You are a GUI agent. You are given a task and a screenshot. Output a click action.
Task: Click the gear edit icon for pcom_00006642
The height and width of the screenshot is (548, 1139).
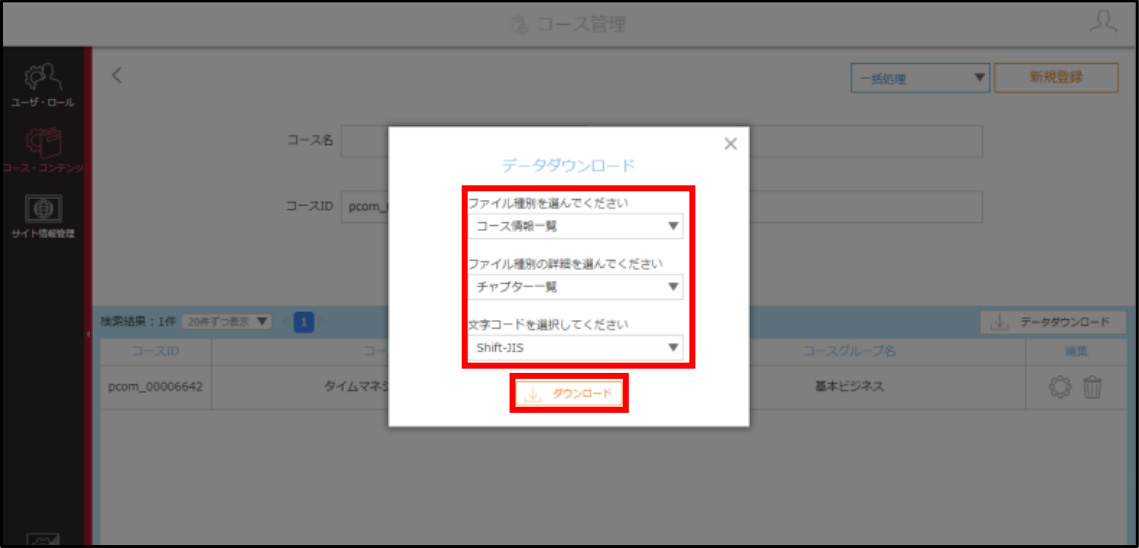pos(1061,387)
